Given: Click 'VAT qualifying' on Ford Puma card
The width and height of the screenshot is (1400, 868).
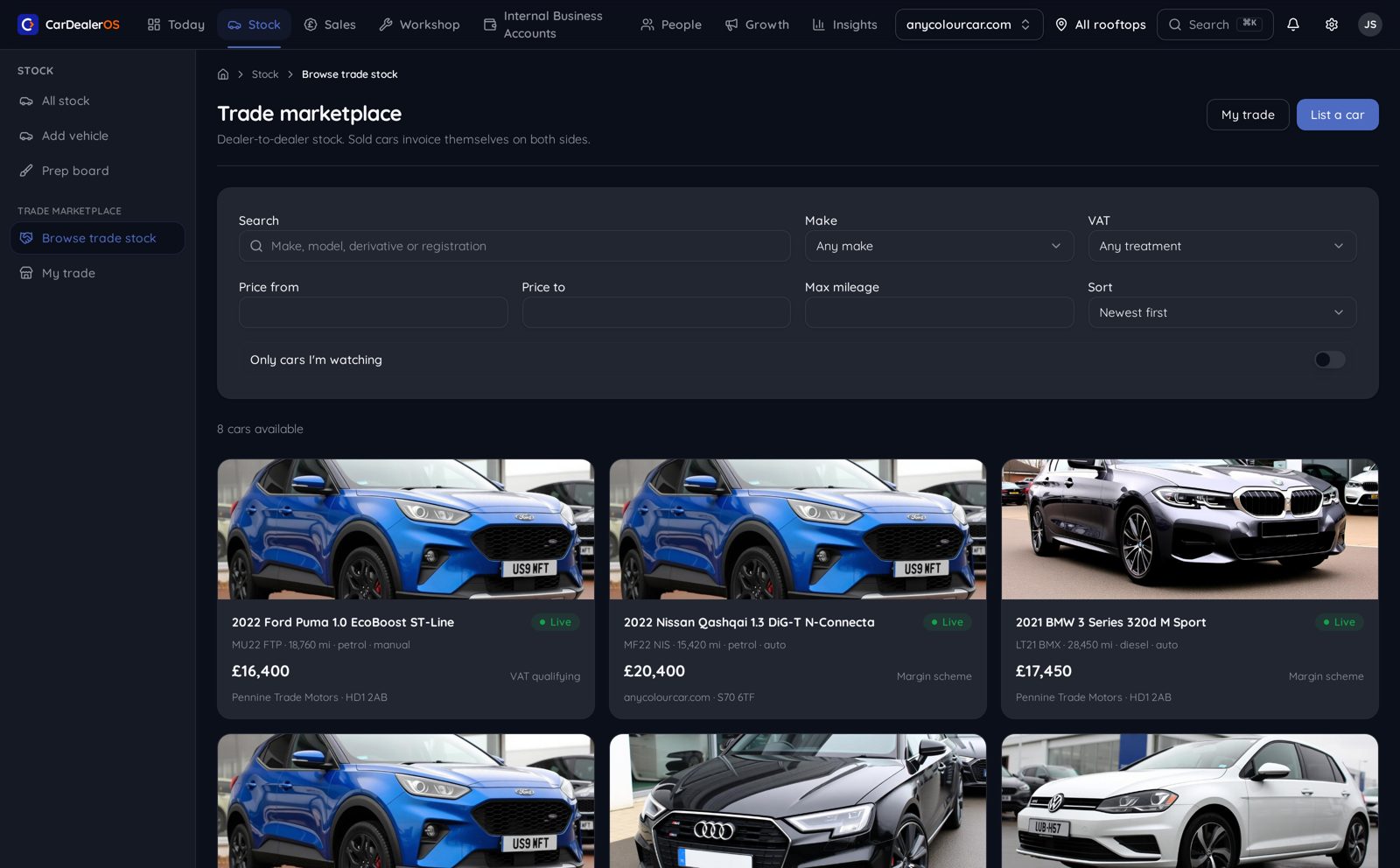Looking at the screenshot, I should click(545, 676).
